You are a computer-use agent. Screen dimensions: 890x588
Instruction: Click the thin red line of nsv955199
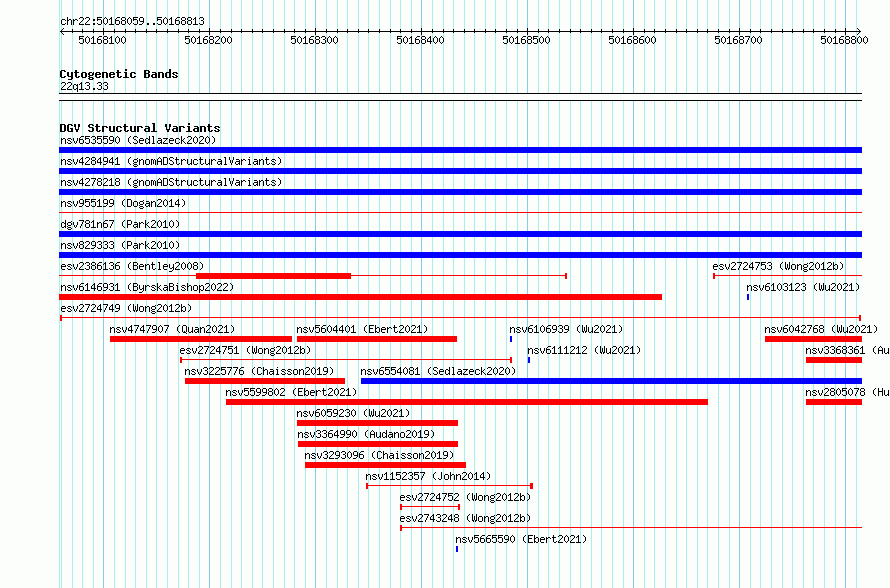click(x=460, y=213)
